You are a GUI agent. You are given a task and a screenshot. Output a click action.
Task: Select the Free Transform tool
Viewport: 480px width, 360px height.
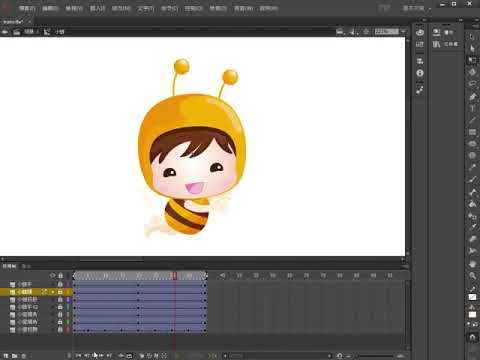click(472, 60)
